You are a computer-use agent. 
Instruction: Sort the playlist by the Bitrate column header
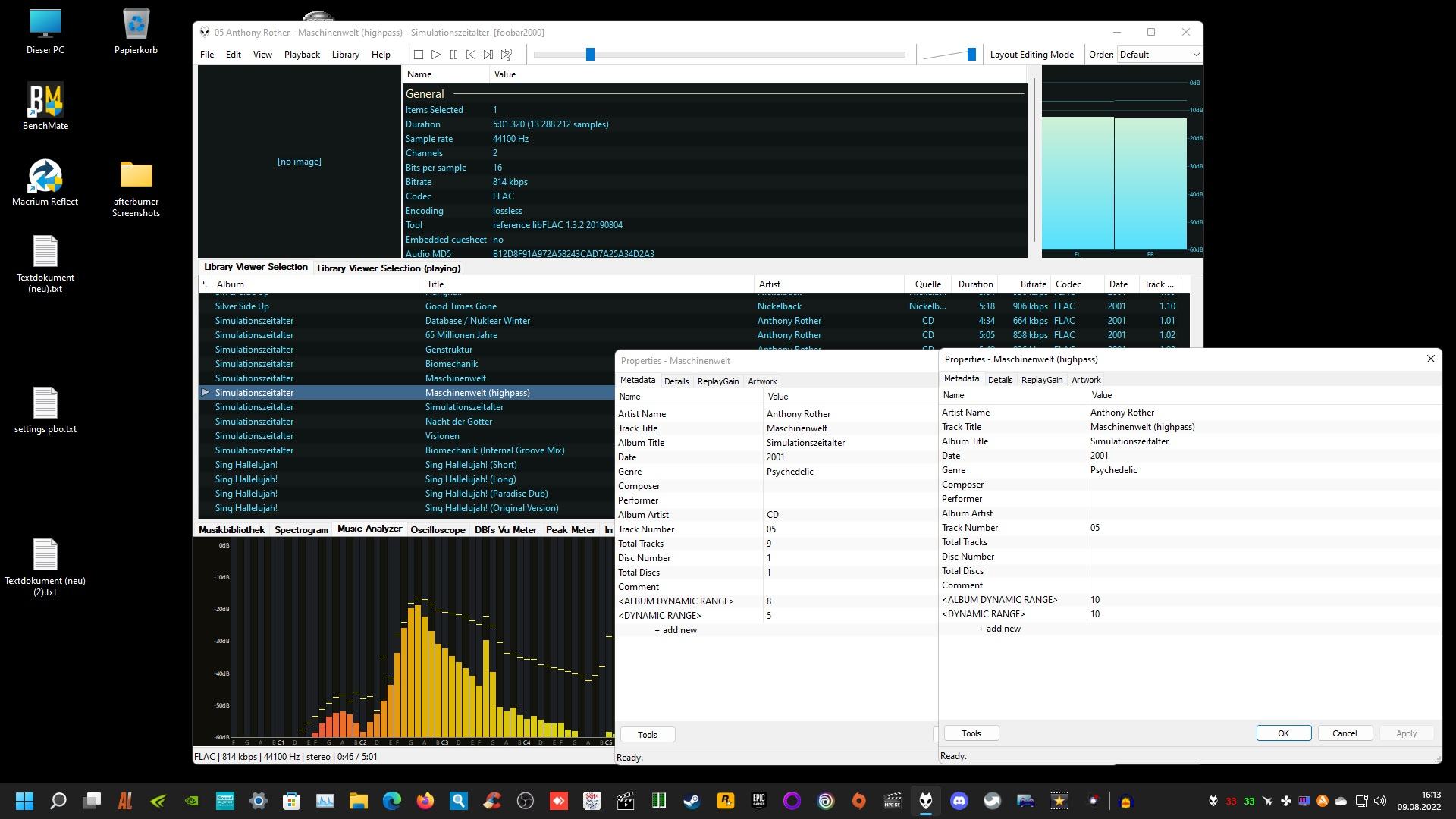pos(1024,284)
